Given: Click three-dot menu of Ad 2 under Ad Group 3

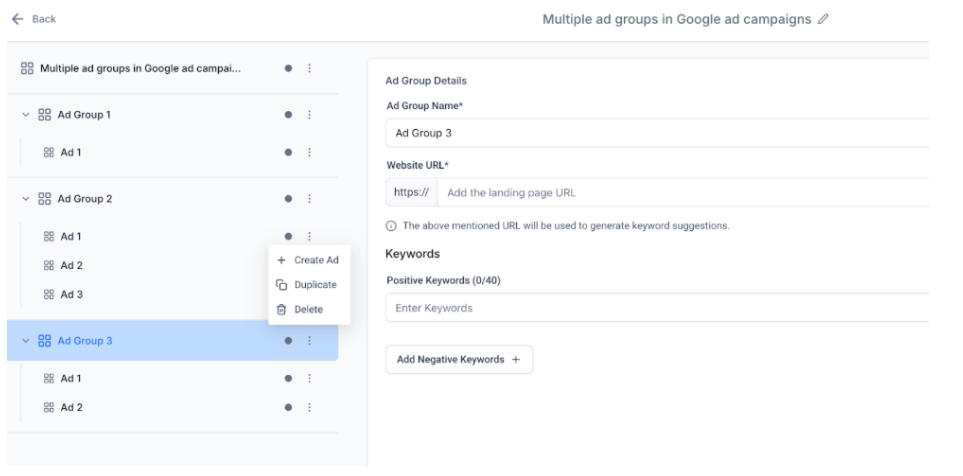Looking at the screenshot, I should pyautogui.click(x=309, y=407).
